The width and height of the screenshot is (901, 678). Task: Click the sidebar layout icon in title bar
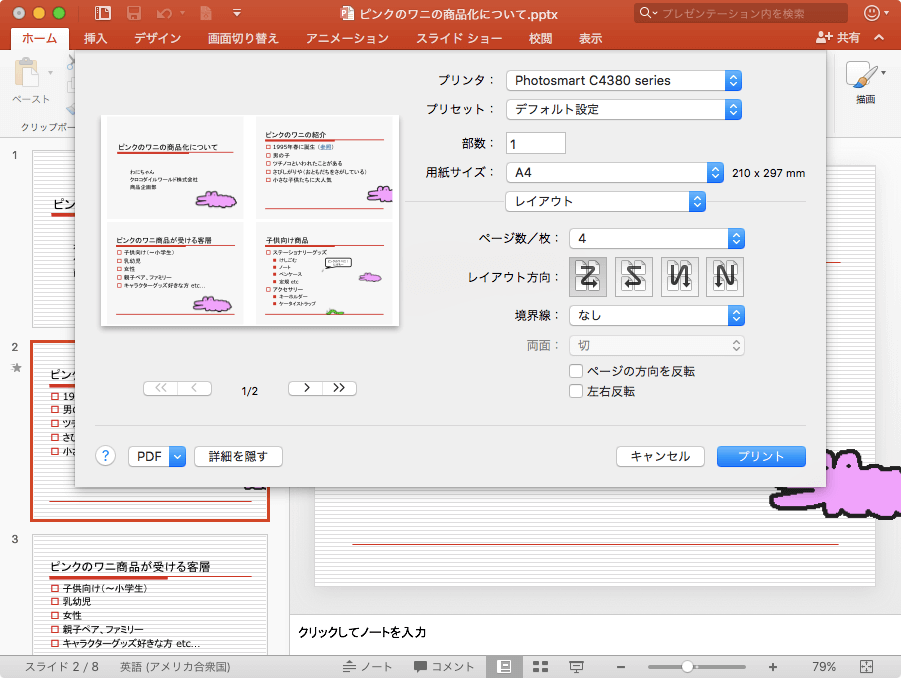103,13
